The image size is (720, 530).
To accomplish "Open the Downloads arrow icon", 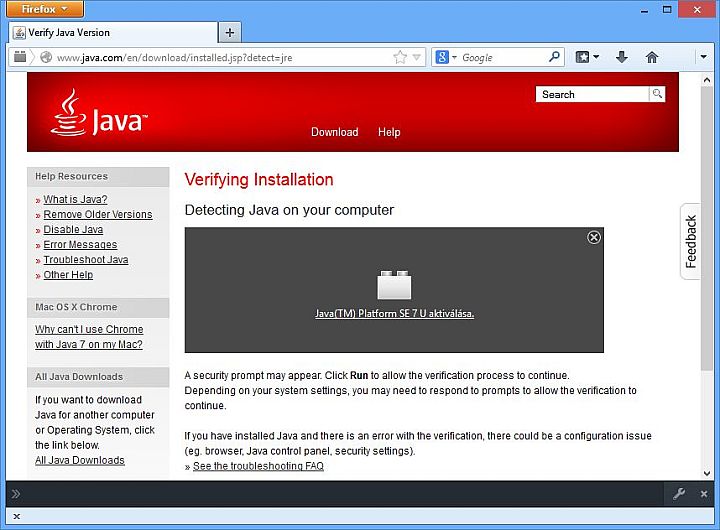I will (621, 57).
